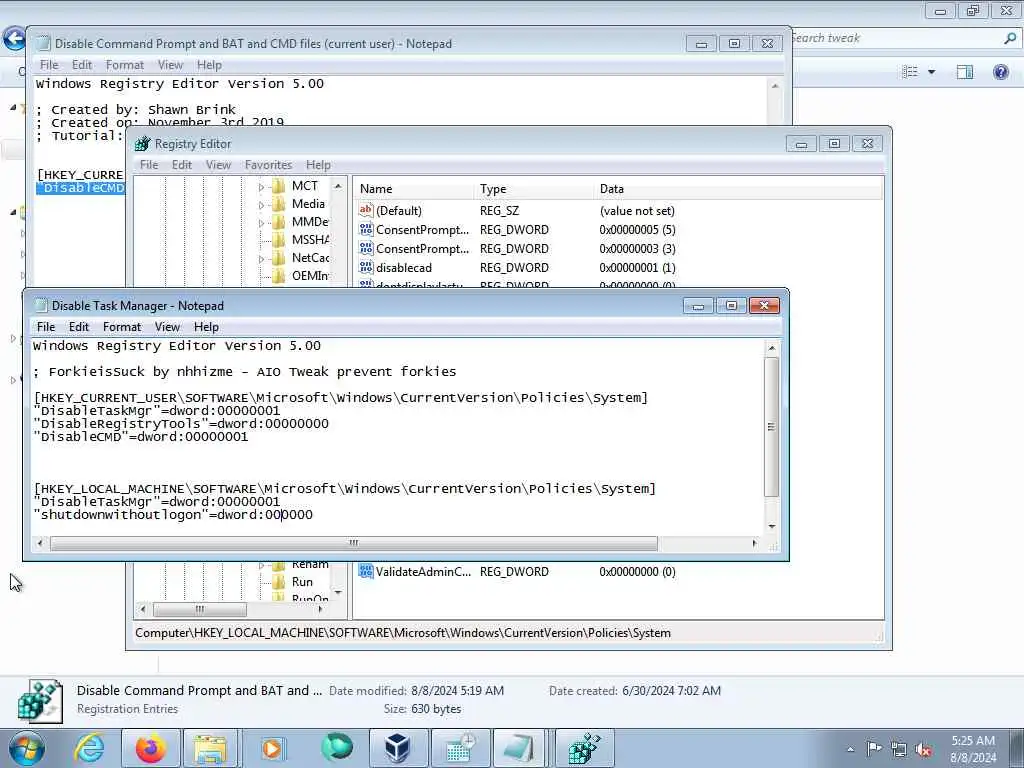Select the MSSHA registry key
This screenshot has width=1024, height=768.
coord(310,240)
